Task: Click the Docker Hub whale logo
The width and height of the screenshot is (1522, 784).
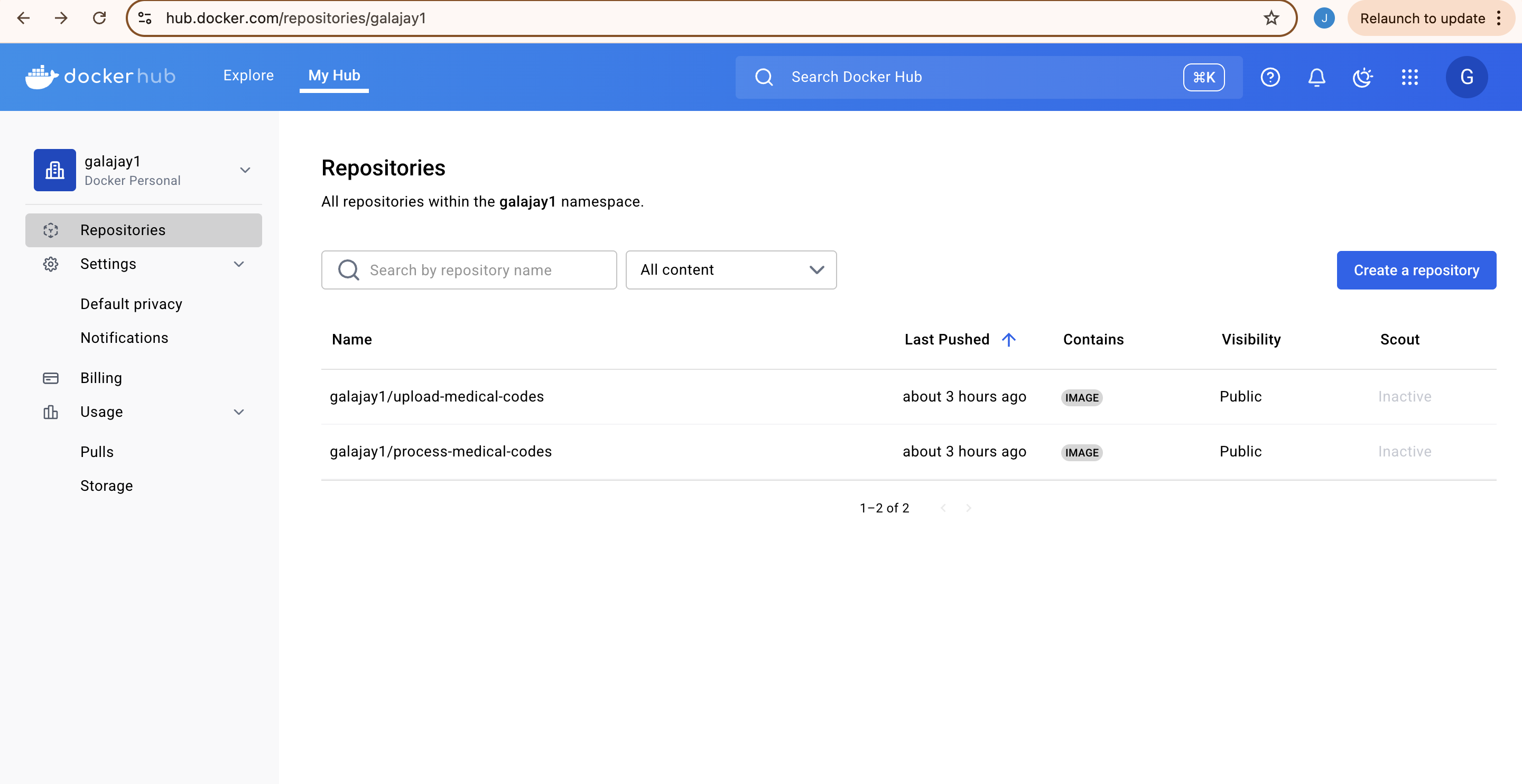Action: point(42,76)
